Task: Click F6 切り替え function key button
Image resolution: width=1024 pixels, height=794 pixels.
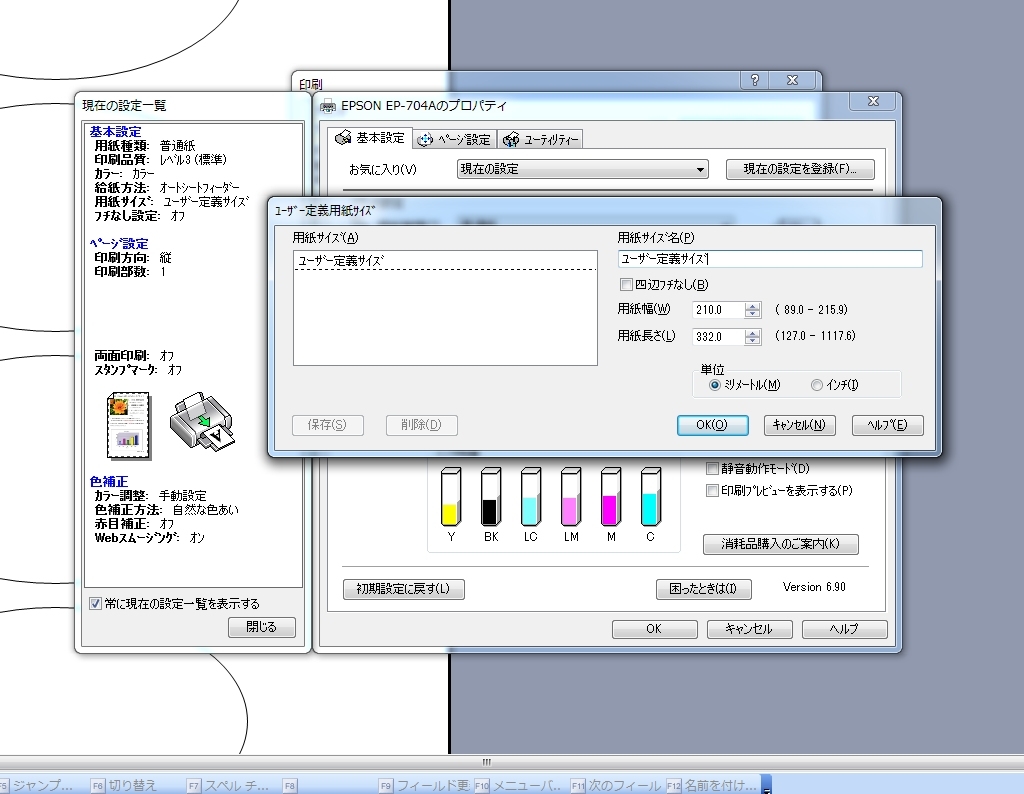Action: tap(124, 786)
